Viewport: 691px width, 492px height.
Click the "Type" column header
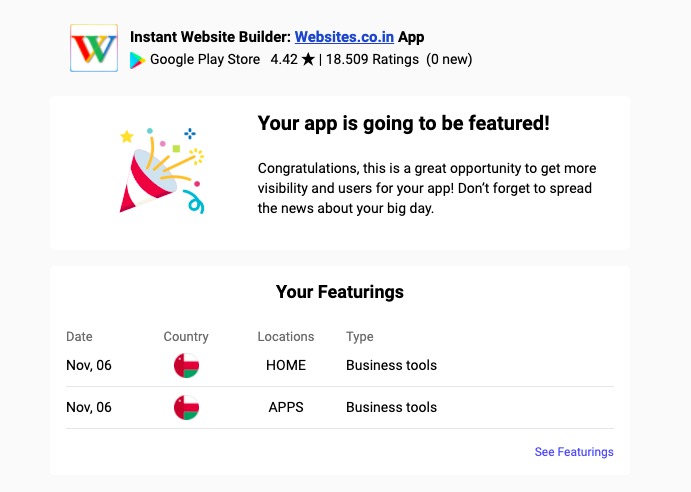[x=360, y=337]
